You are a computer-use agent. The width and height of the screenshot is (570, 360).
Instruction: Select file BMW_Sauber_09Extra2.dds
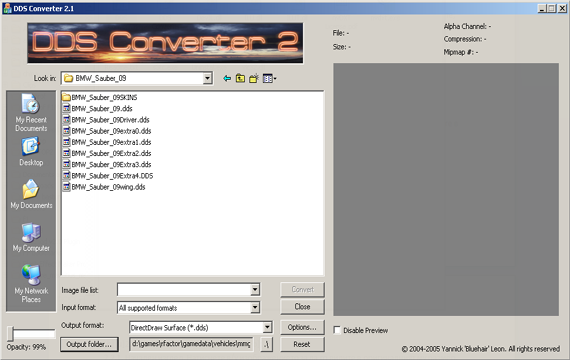[107, 153]
